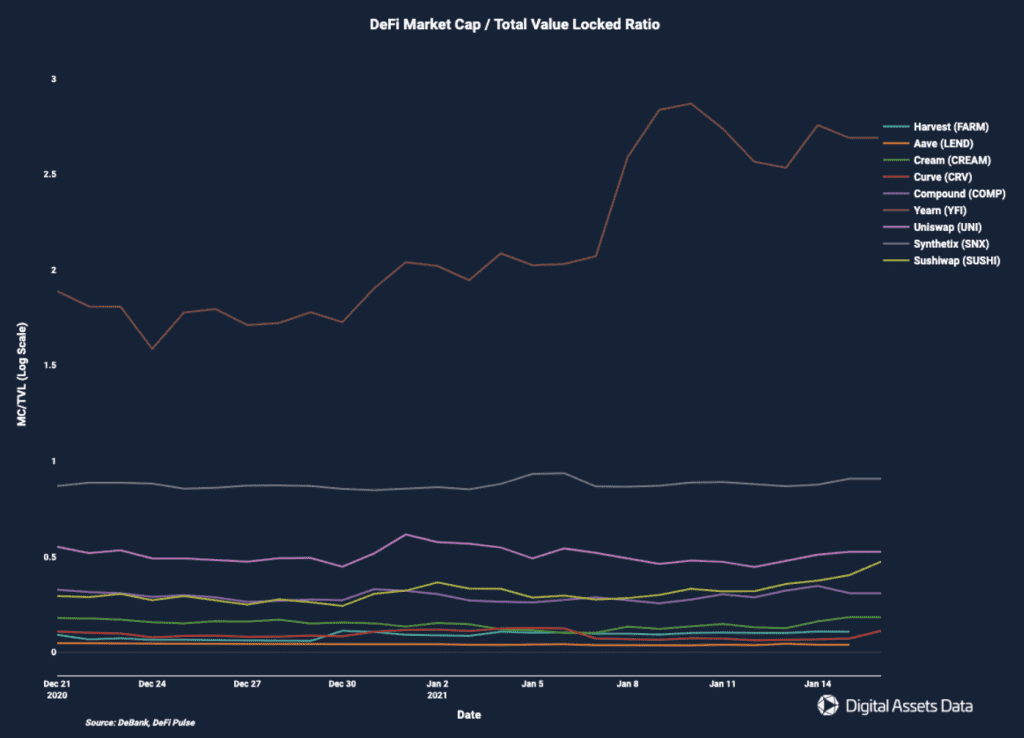This screenshot has width=1024, height=738.
Task: Click the Jan 14 x-axis label
Action: click(819, 684)
